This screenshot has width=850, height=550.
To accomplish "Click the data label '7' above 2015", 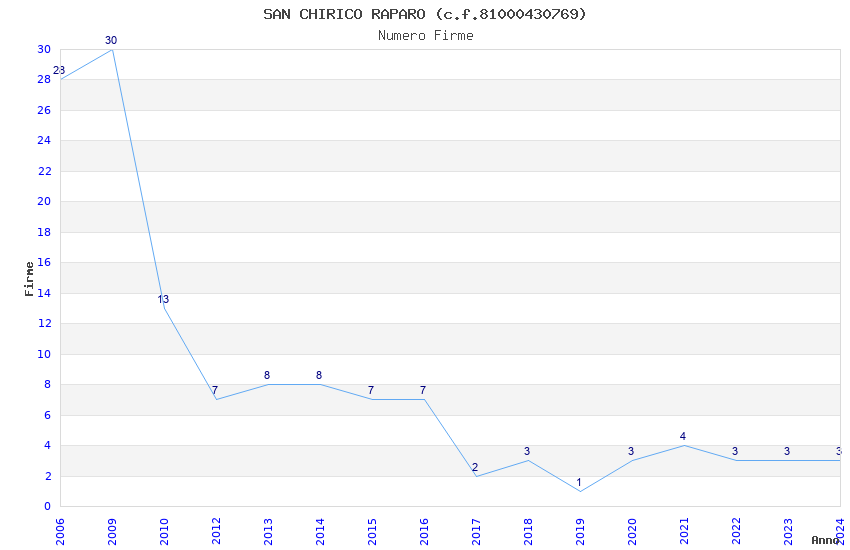I will click(x=371, y=390).
